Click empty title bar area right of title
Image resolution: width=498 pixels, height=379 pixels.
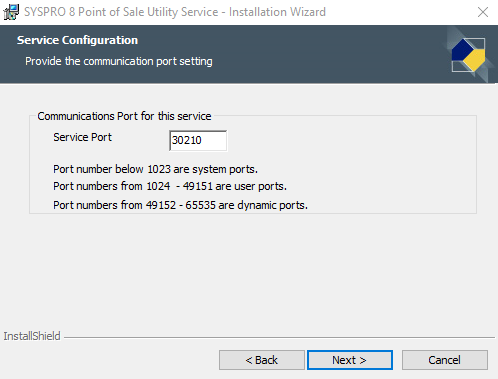click(400, 12)
